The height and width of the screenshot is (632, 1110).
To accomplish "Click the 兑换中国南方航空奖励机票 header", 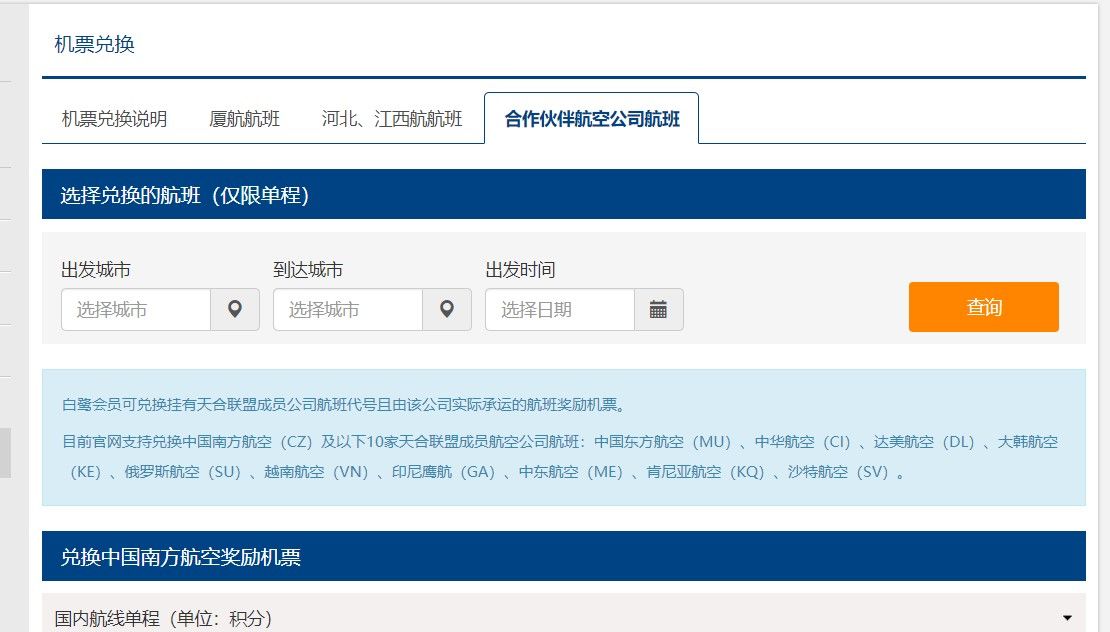I will 563,556.
